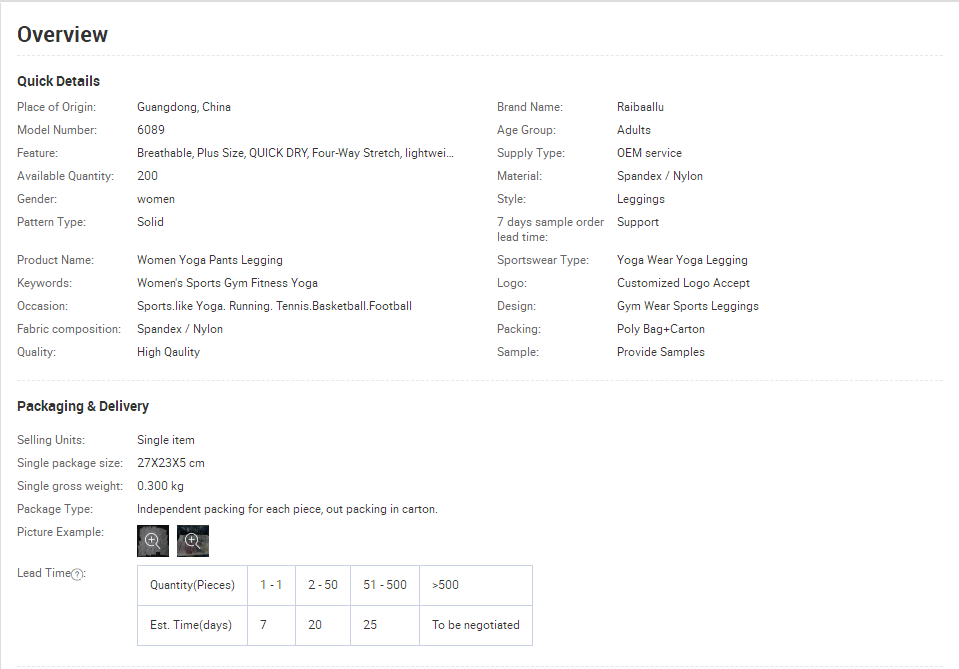Click the brand name Raibaallu
959x669 pixels.
(640, 107)
